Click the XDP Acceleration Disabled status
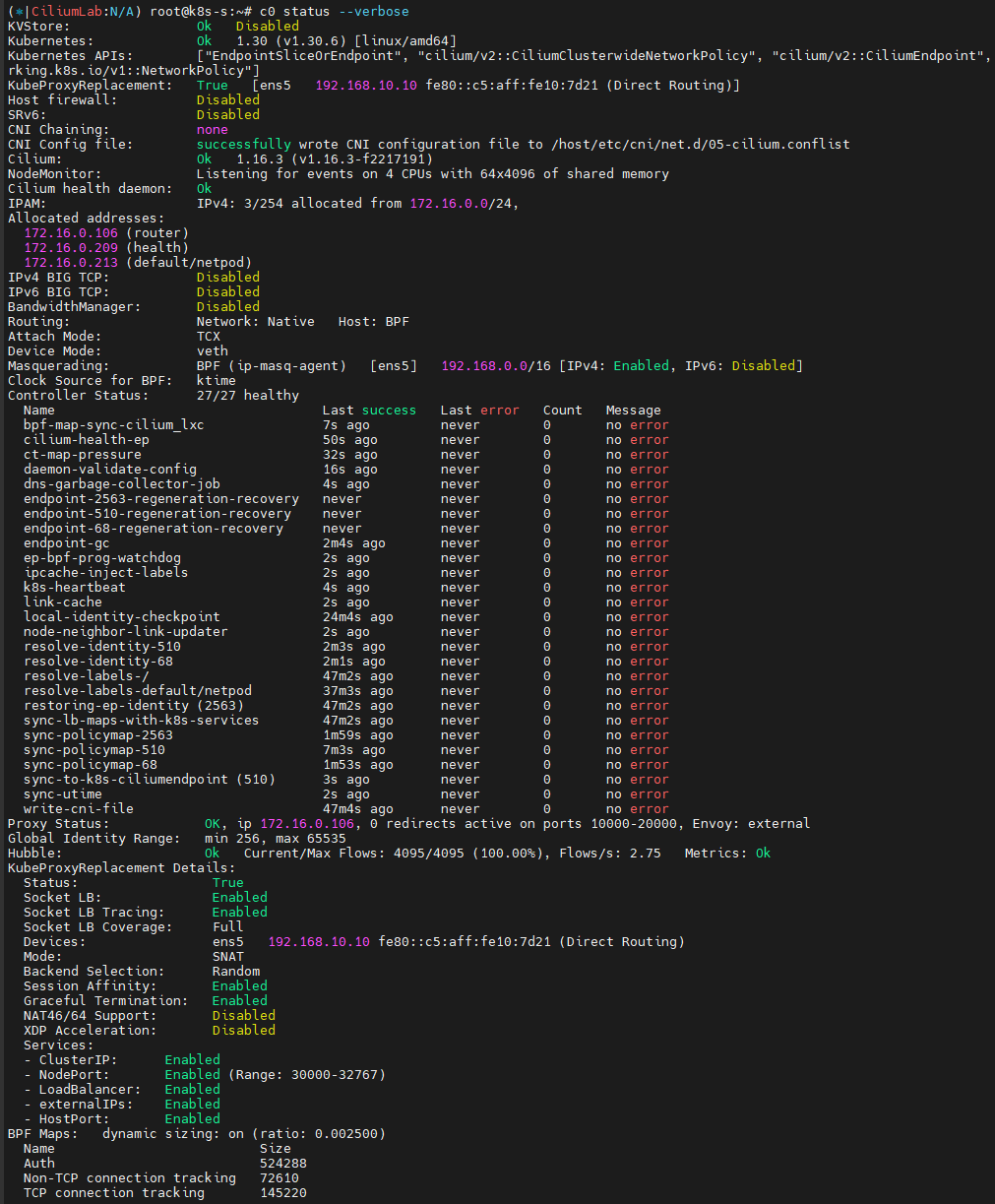Image resolution: width=995 pixels, height=1204 pixels. click(243, 1030)
